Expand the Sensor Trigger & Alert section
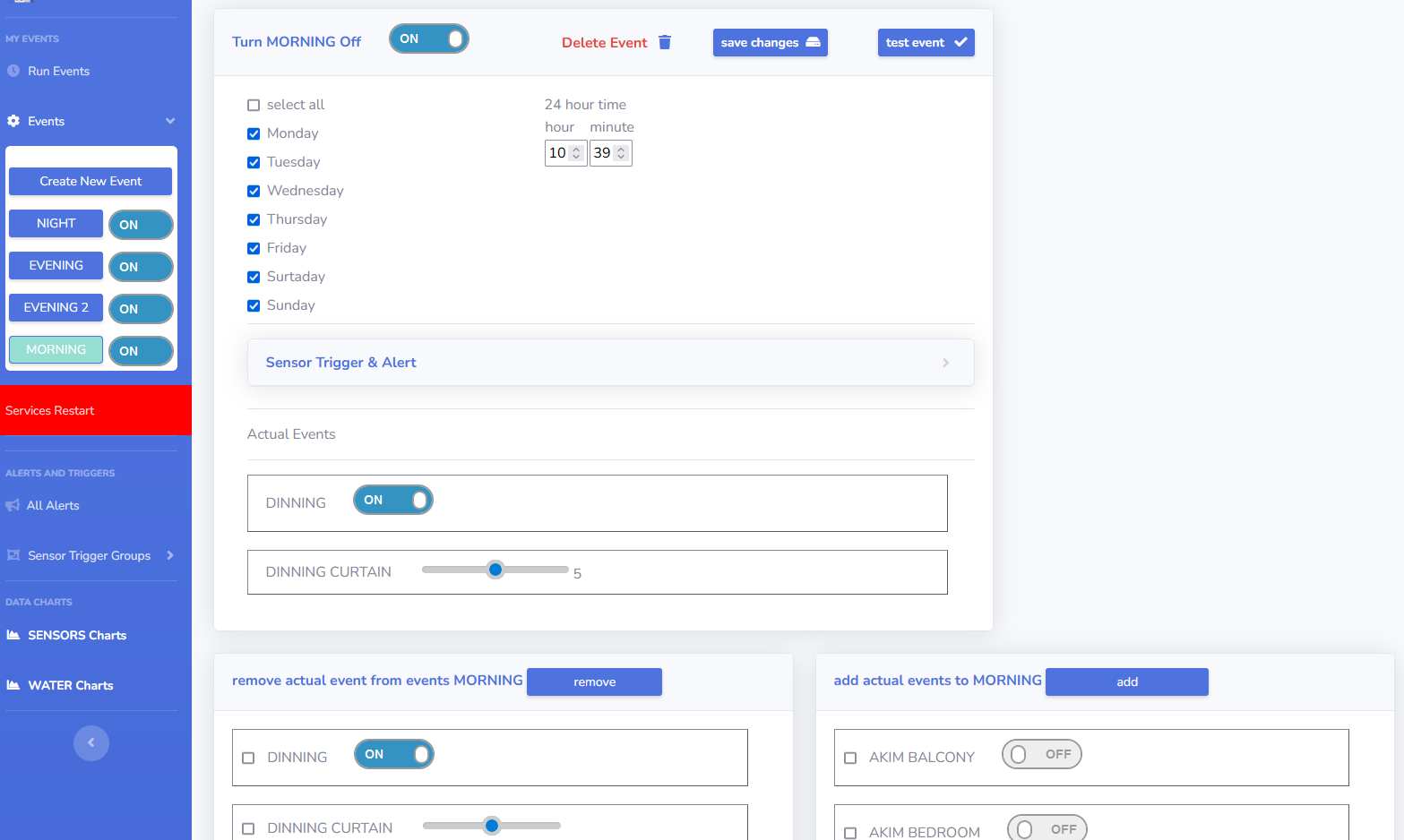Image resolution: width=1404 pixels, height=840 pixels. click(x=610, y=363)
